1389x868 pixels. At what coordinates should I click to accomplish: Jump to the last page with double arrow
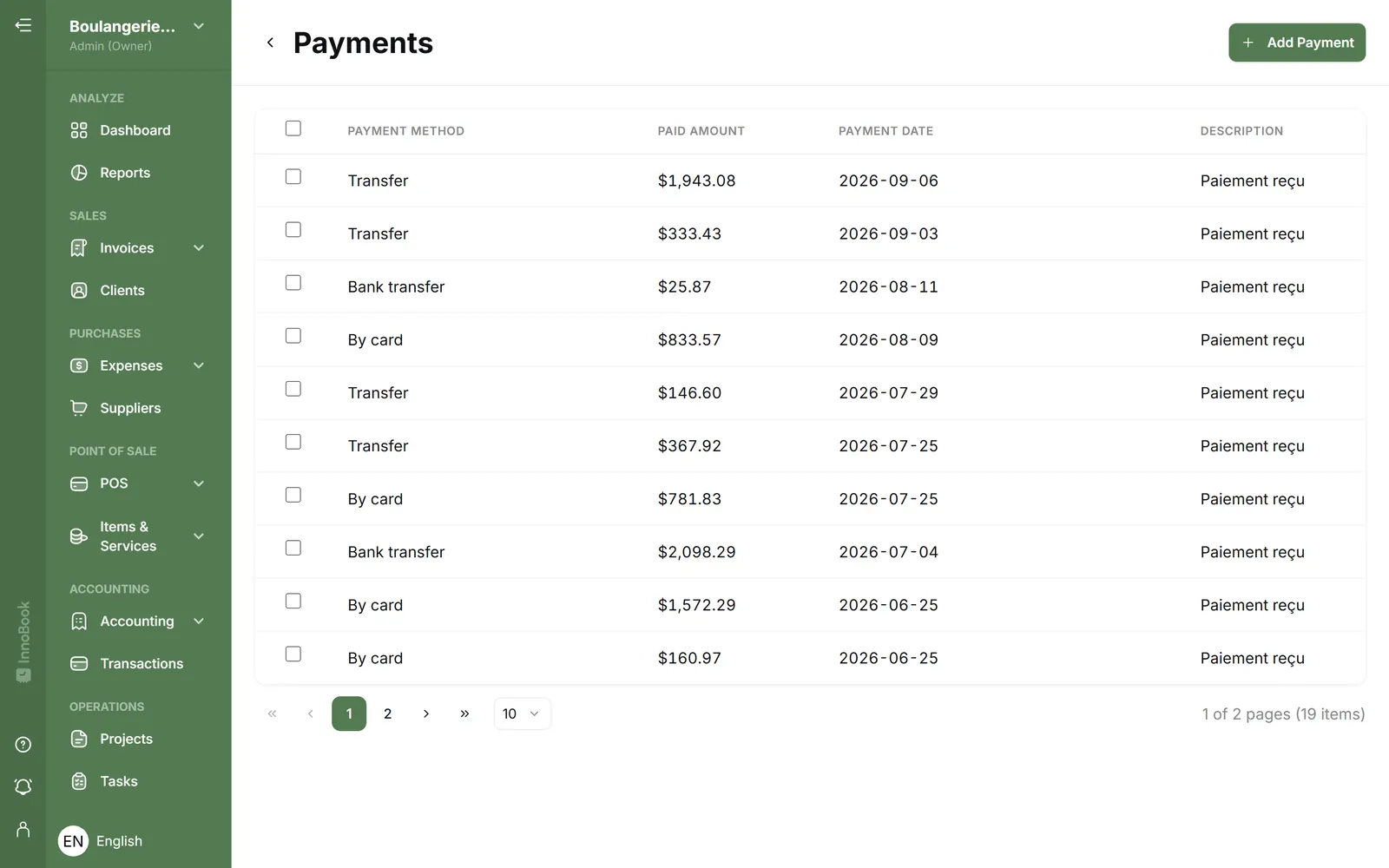pos(464,713)
